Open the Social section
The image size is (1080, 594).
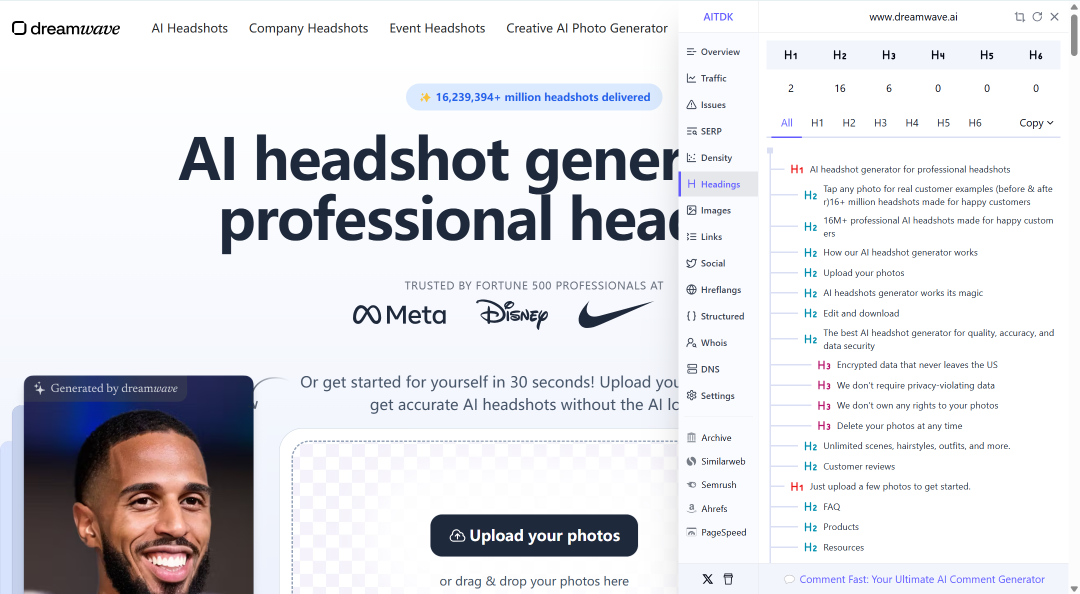(x=706, y=263)
